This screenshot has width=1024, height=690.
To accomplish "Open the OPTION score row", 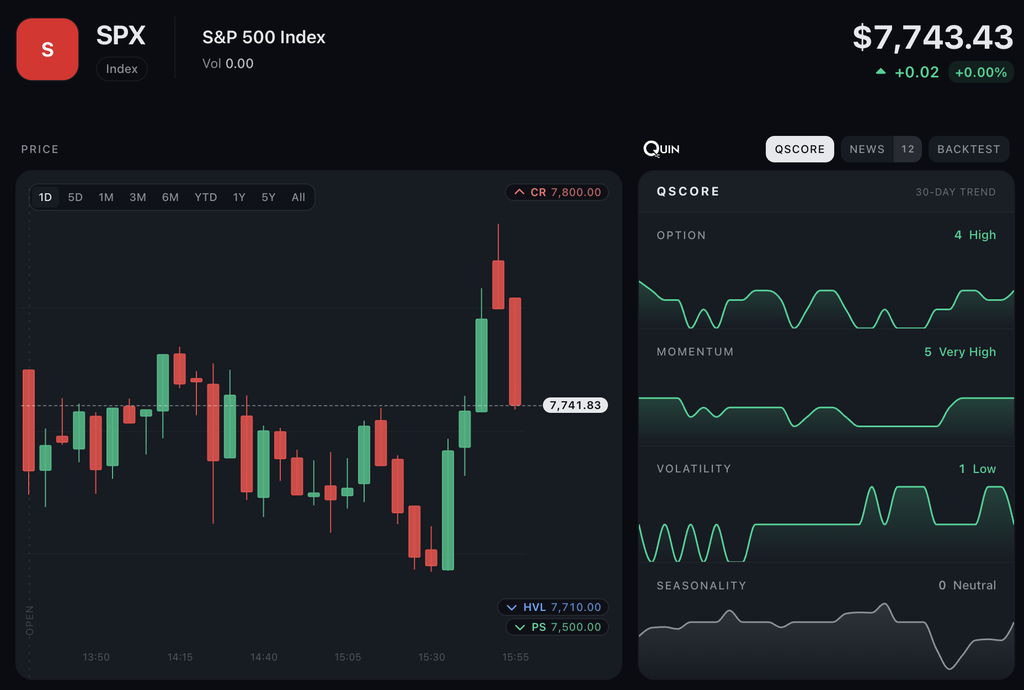I will 826,271.
